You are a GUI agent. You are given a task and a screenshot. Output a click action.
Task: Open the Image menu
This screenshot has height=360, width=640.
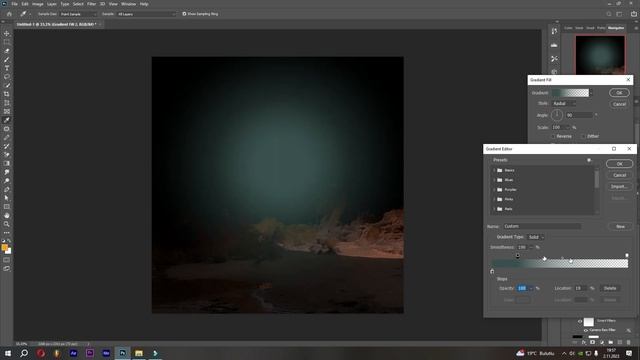coord(38,4)
